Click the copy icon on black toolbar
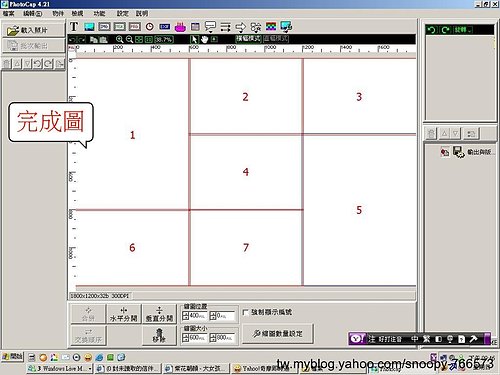The height and width of the screenshot is (375, 500). point(94,39)
